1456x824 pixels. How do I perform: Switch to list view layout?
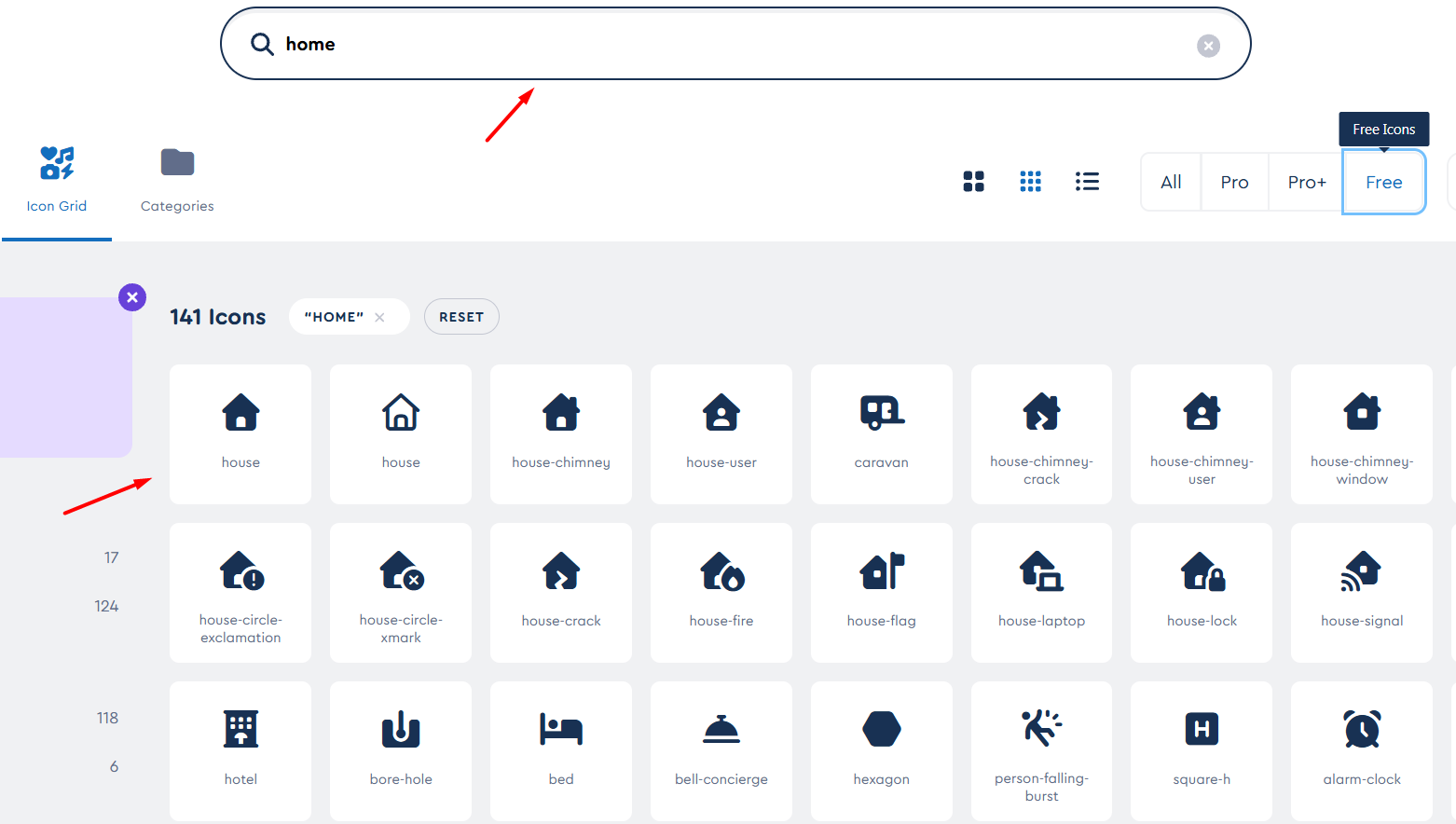pyautogui.click(x=1087, y=181)
